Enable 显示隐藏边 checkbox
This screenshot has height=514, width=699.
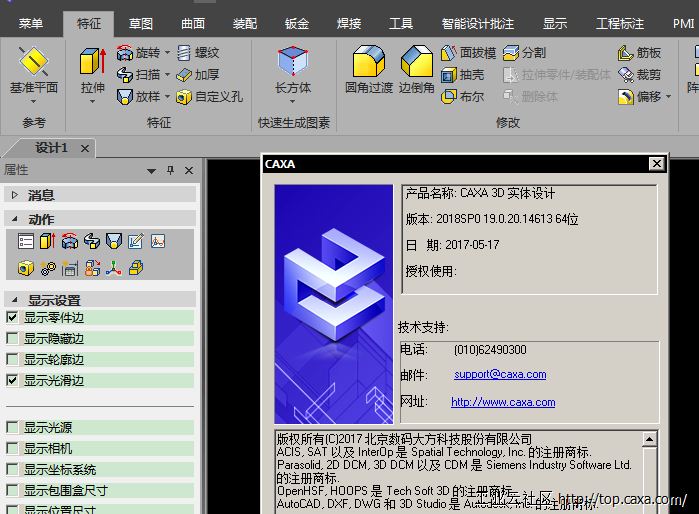(x=12, y=338)
